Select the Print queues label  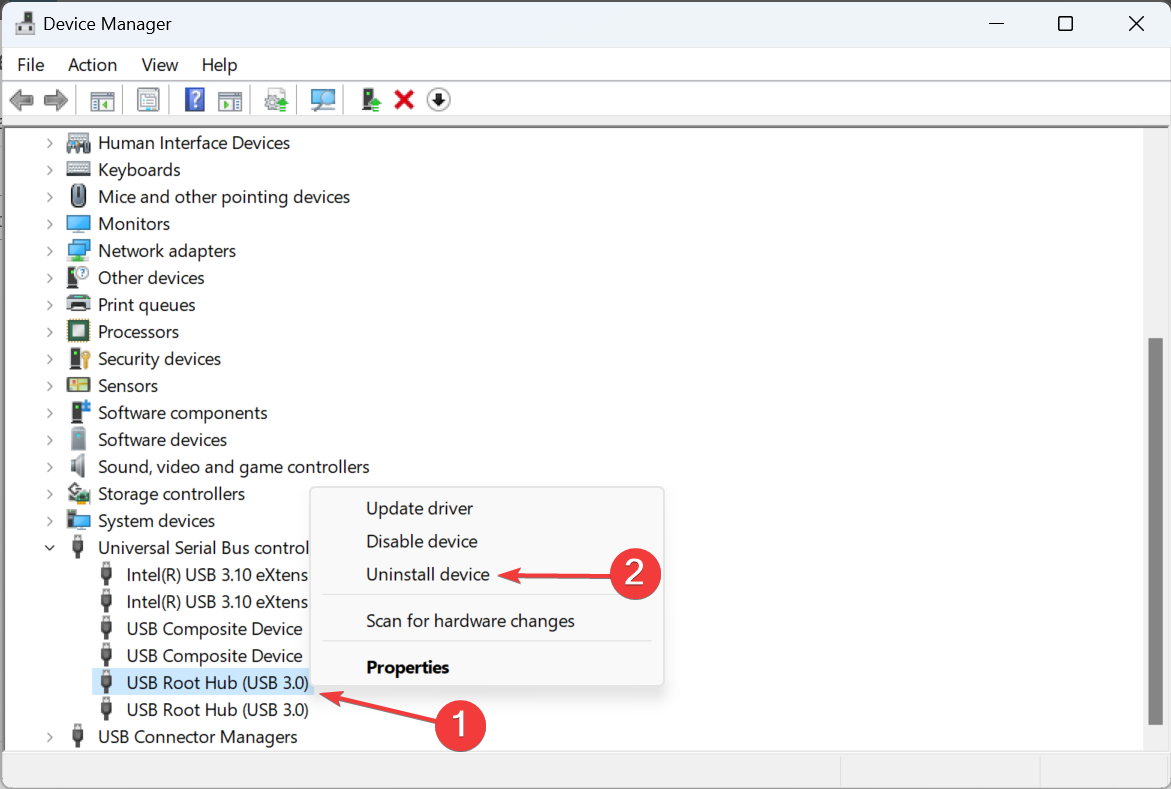click(x=146, y=304)
